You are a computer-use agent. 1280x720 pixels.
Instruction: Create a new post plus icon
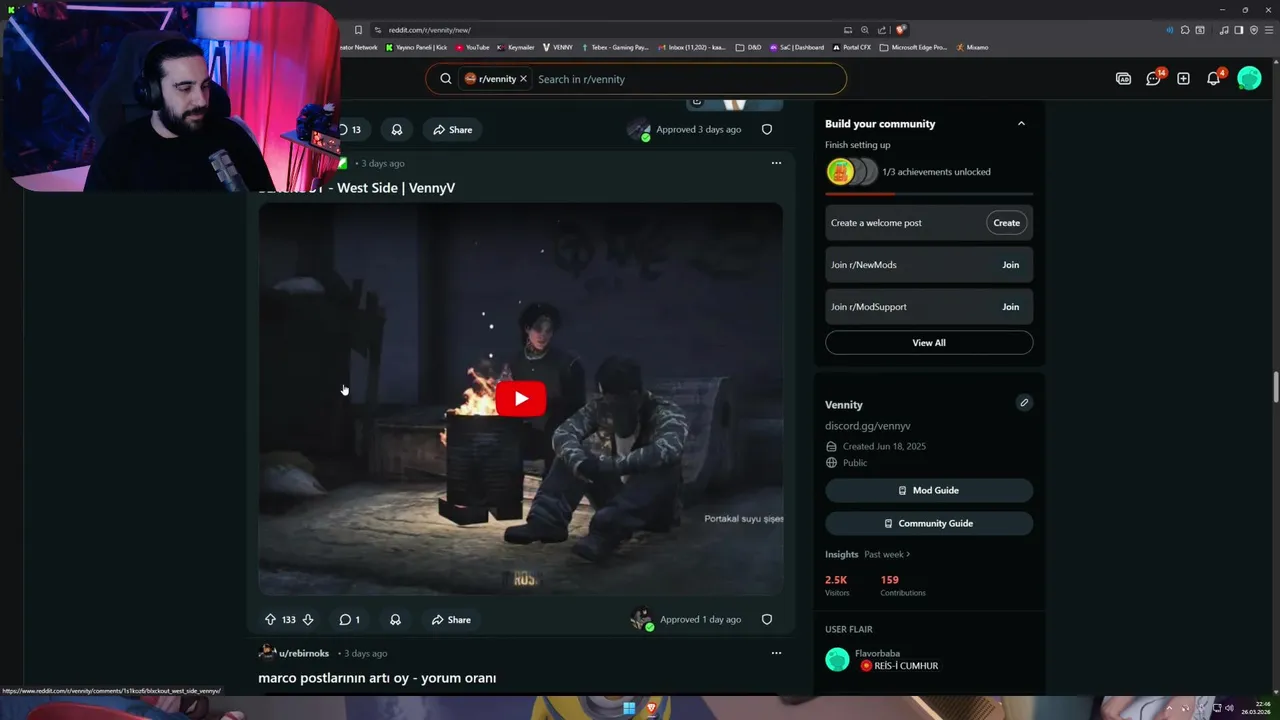(1183, 78)
